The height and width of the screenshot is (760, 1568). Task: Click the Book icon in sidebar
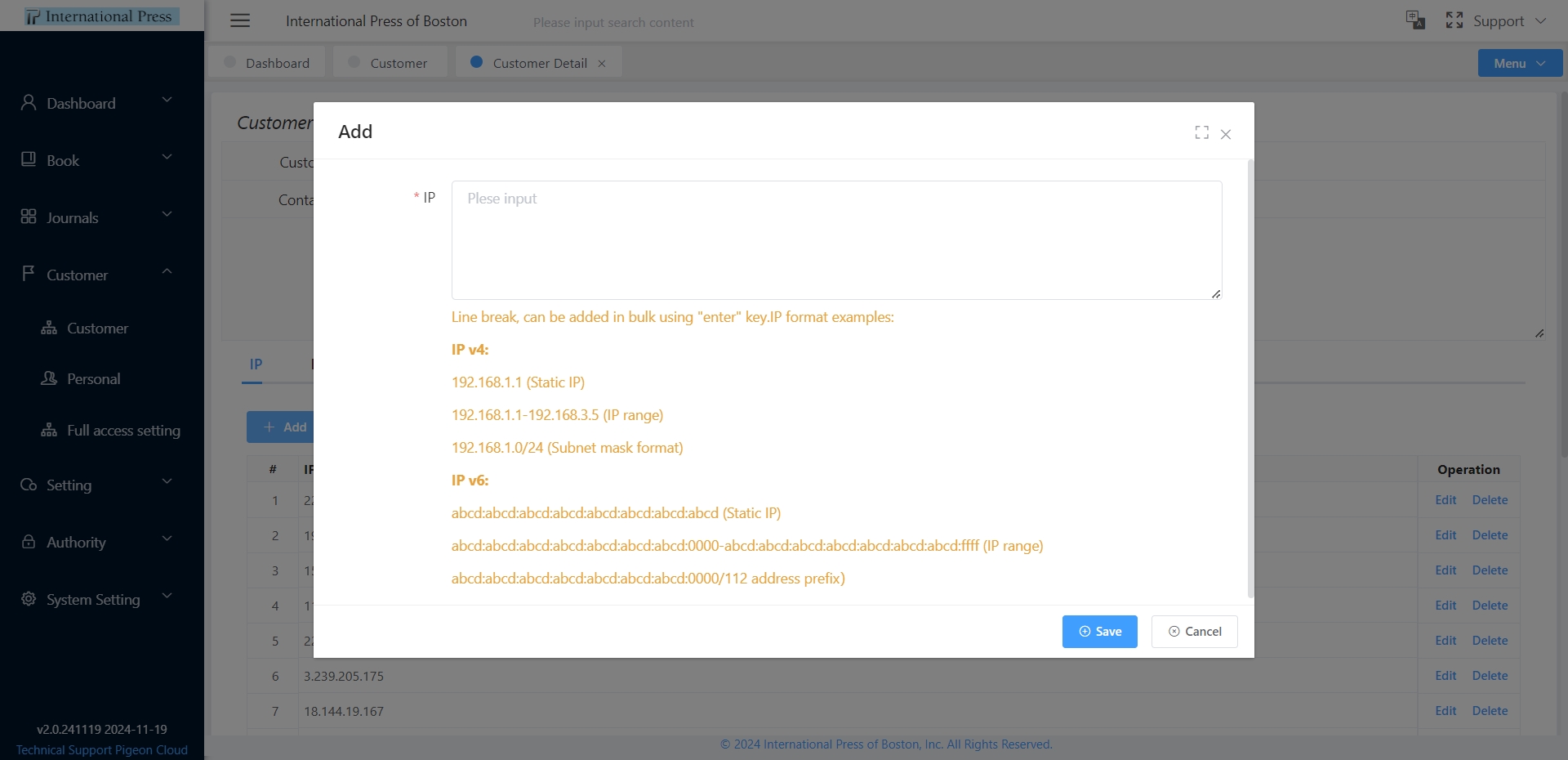tap(29, 159)
